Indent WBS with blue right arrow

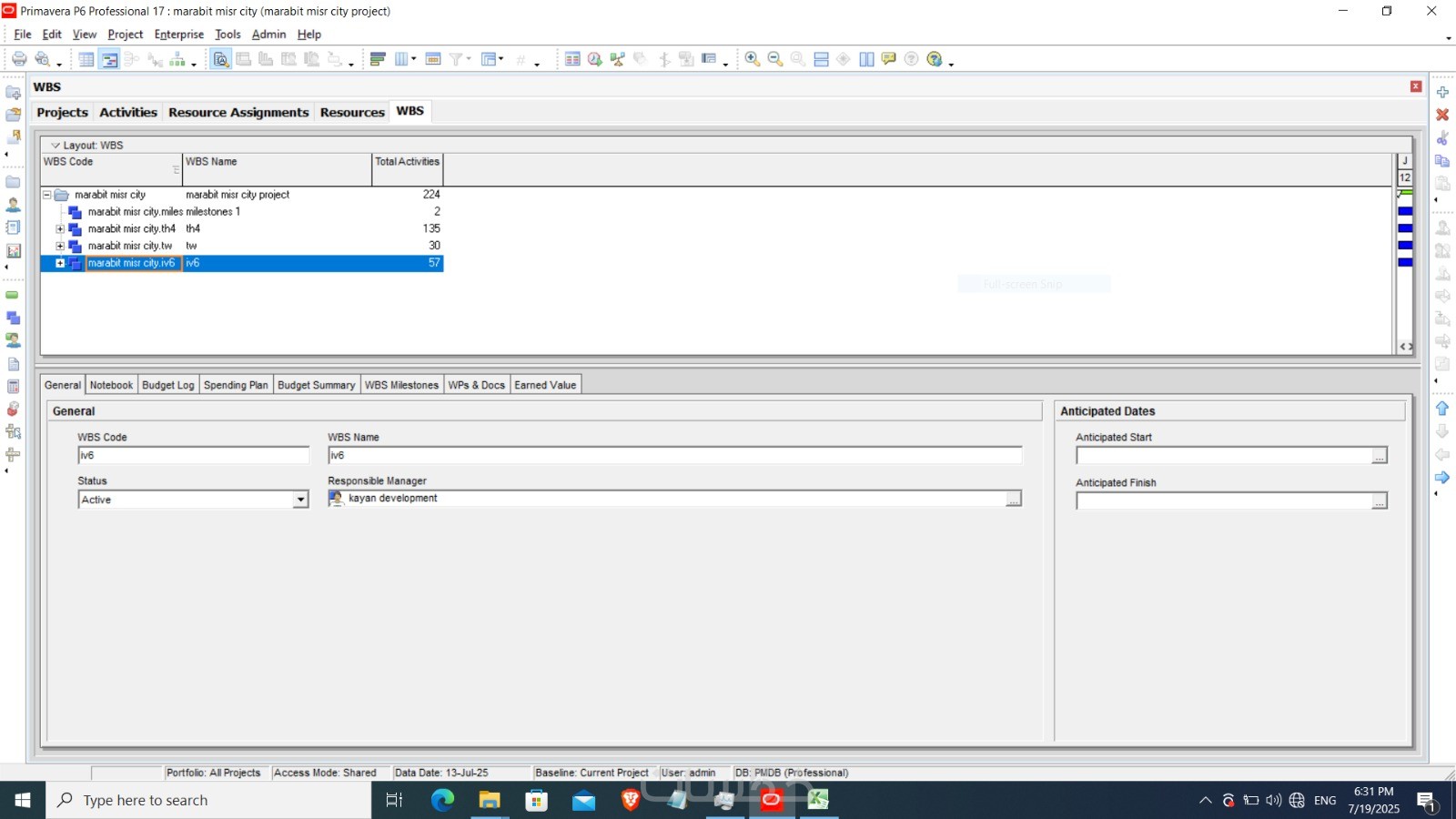click(x=1442, y=477)
